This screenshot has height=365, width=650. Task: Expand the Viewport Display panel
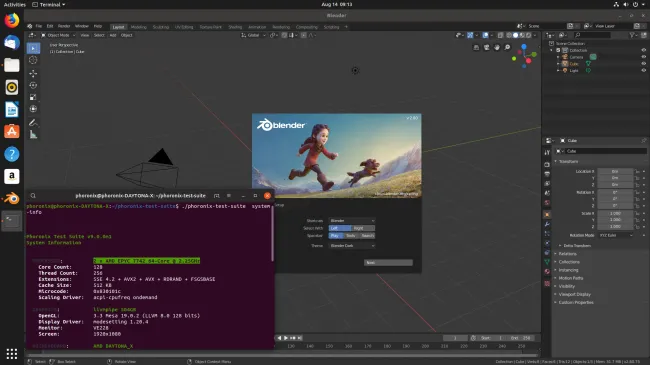574,294
